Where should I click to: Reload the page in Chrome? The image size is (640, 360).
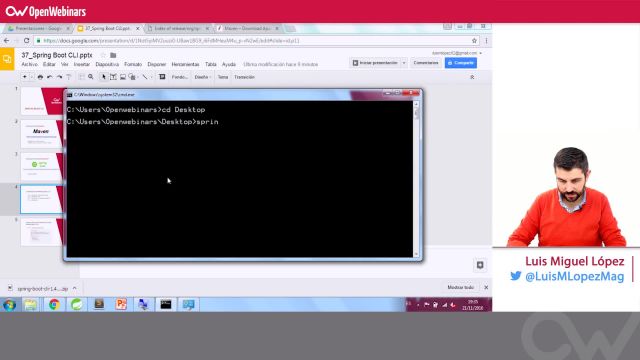coord(27,41)
